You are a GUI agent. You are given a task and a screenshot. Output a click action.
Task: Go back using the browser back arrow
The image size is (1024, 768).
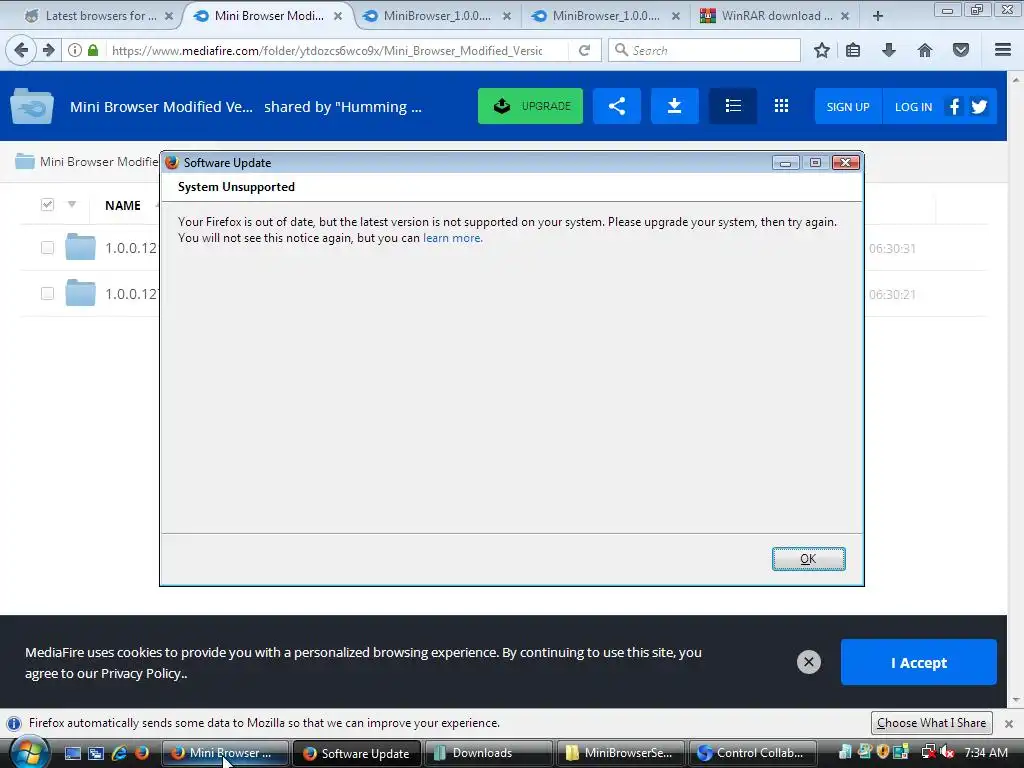click(x=21, y=50)
